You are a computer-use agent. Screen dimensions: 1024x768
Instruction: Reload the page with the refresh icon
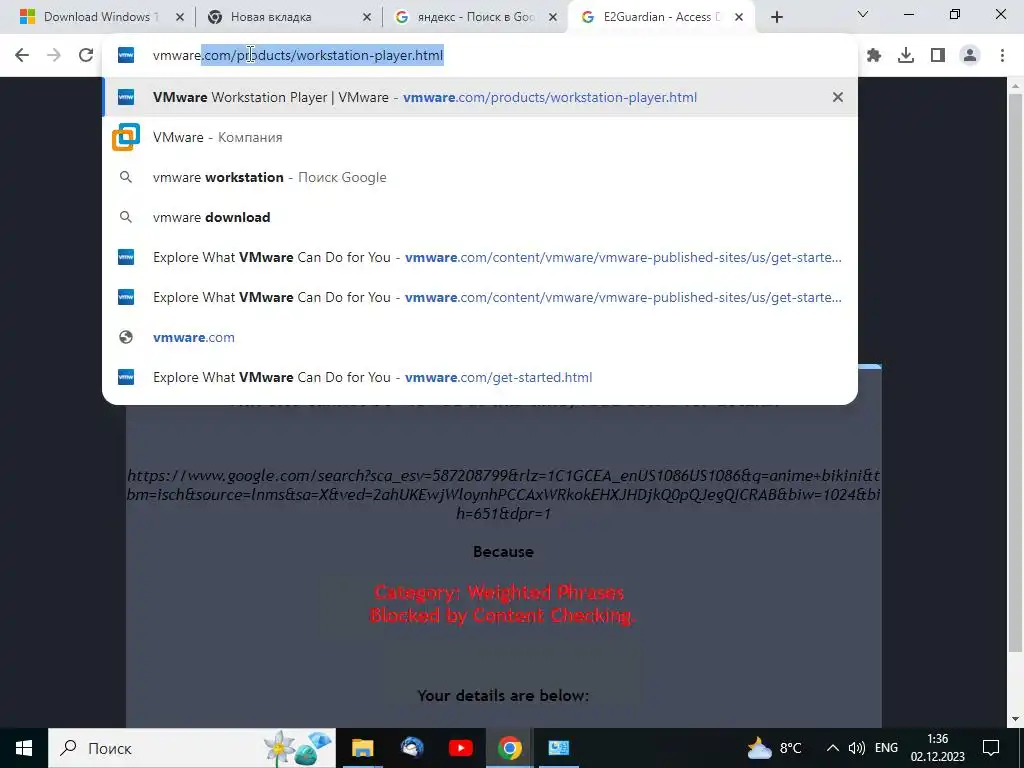(x=86, y=55)
